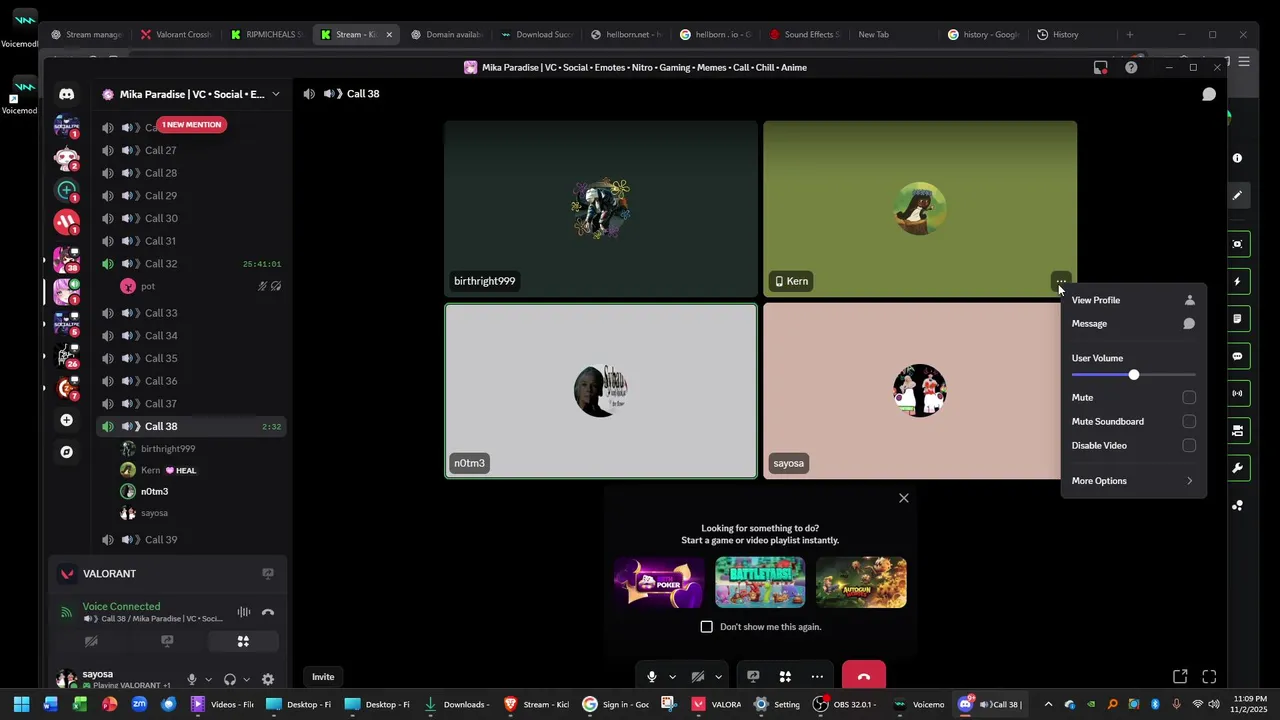Disconnect using phone icon in voice panel
The width and height of the screenshot is (1280, 720).
tap(268, 612)
